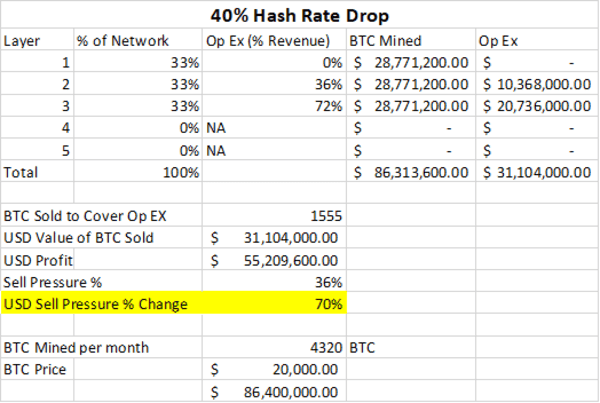
Task: Select the $31,104,000.00 USD Value of BTC Sold cell
Action: 274,238
